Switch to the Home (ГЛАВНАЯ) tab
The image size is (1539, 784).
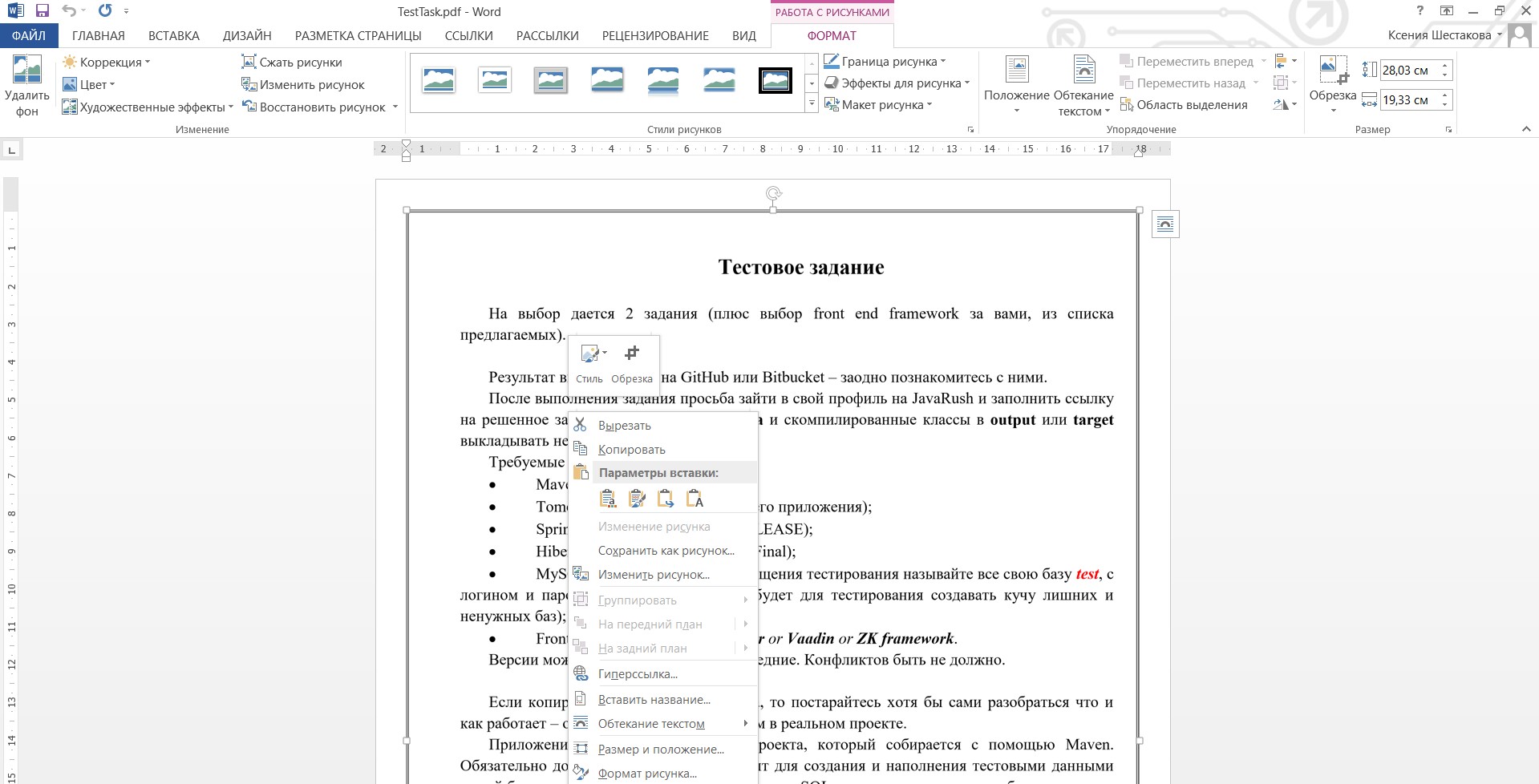[99, 35]
